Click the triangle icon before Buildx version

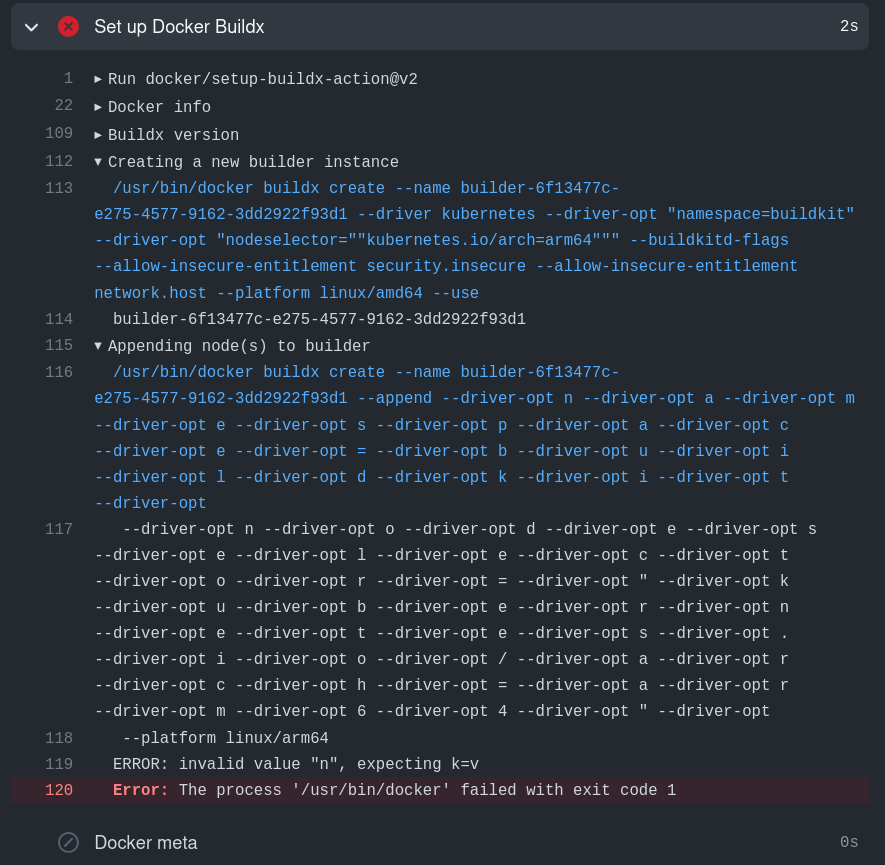[97, 134]
